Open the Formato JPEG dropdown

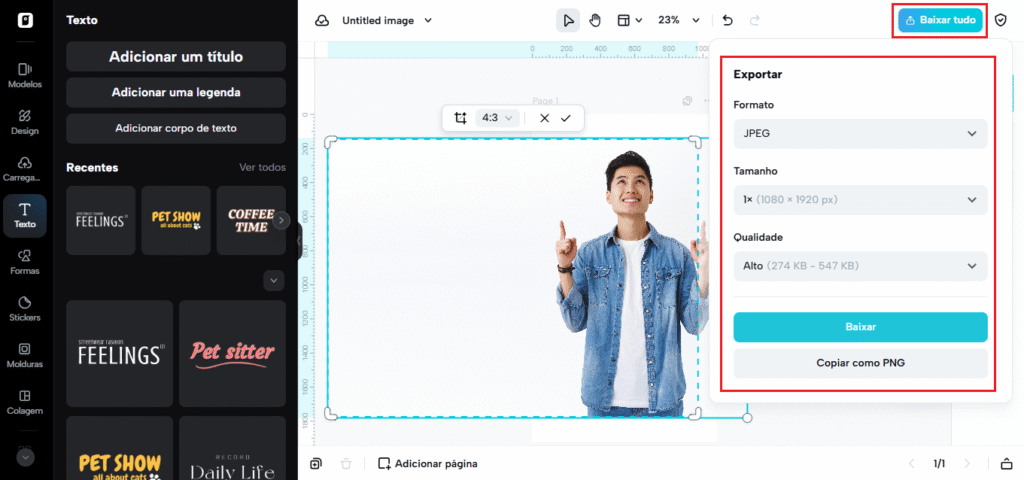(x=860, y=133)
